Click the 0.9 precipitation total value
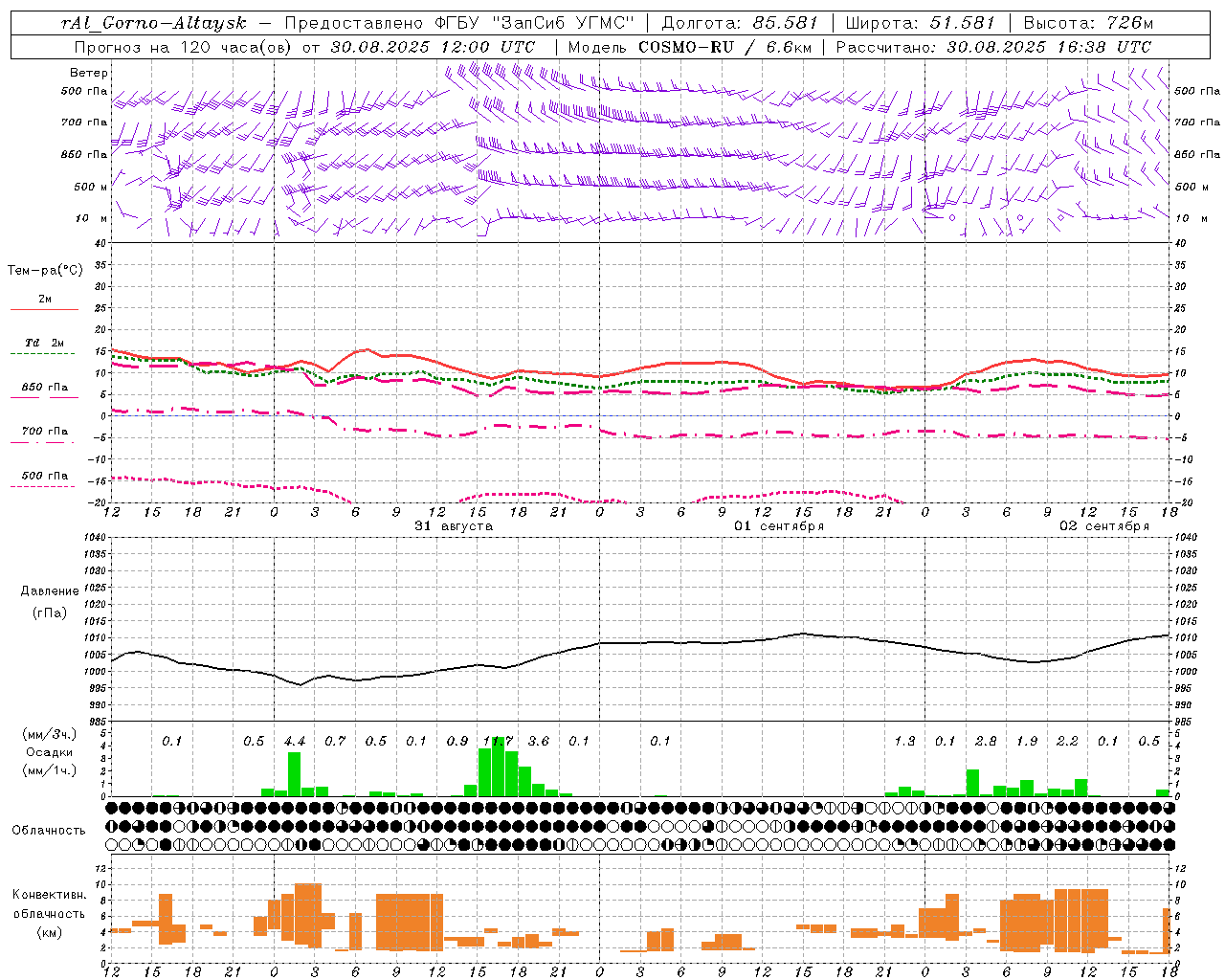 457,742
